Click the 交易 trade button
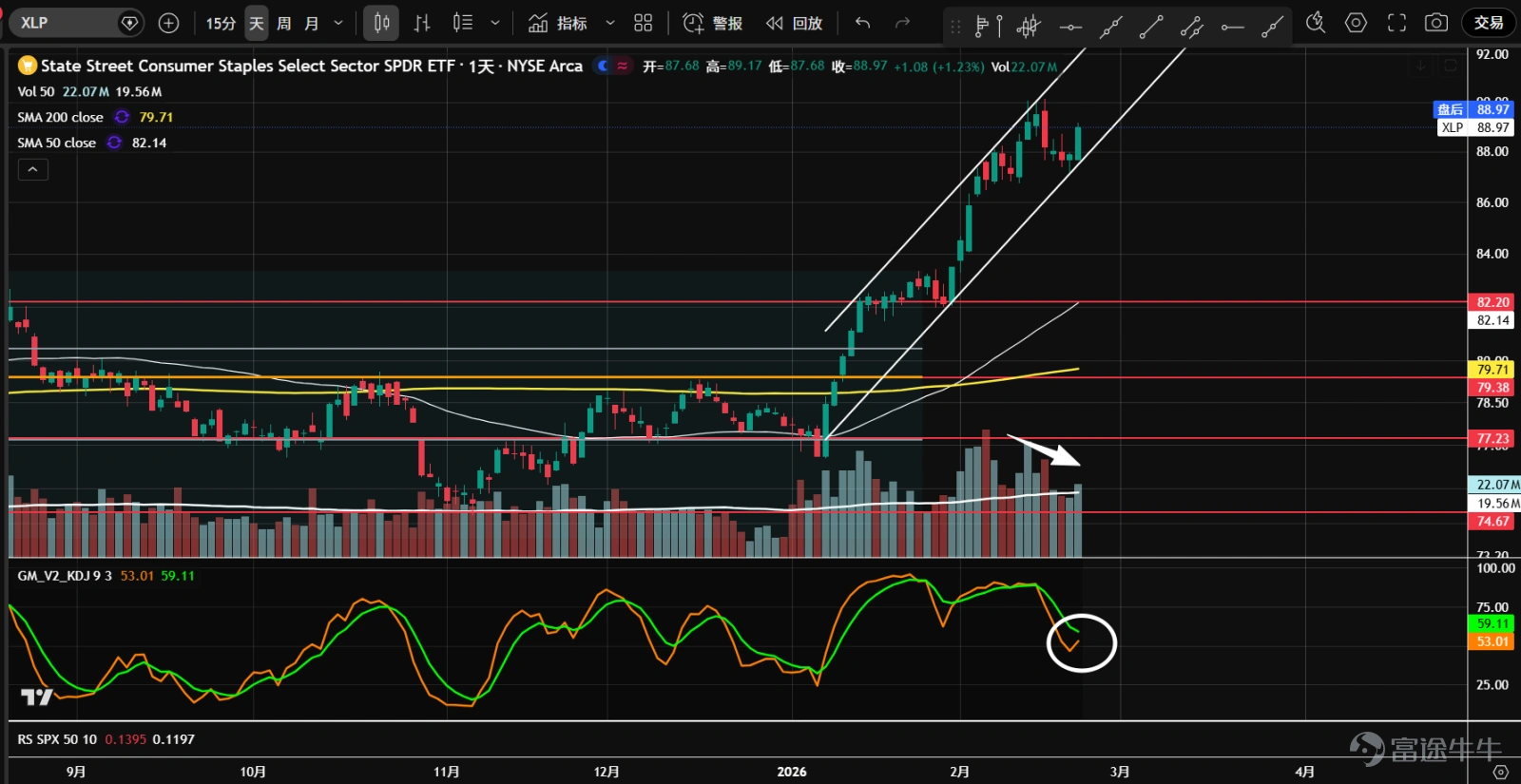The height and width of the screenshot is (784, 1521). [x=1489, y=23]
